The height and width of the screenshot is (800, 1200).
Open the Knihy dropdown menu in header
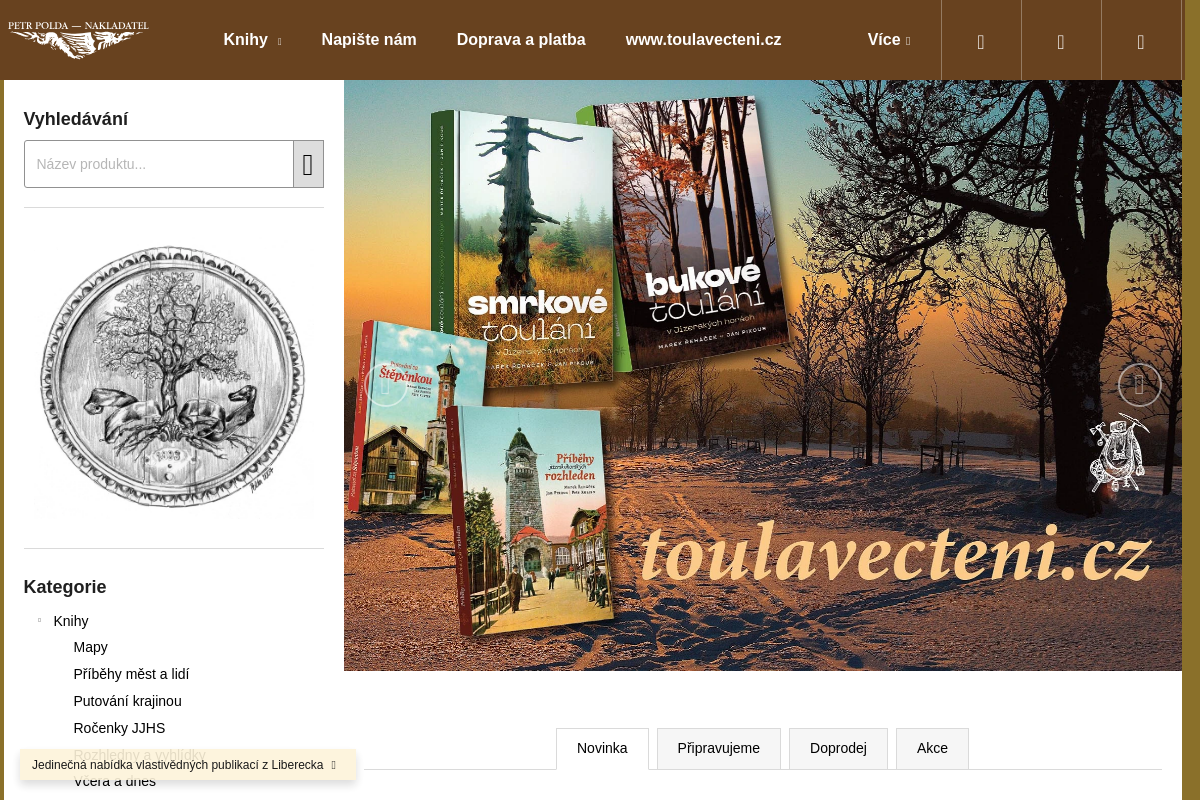[x=252, y=40]
